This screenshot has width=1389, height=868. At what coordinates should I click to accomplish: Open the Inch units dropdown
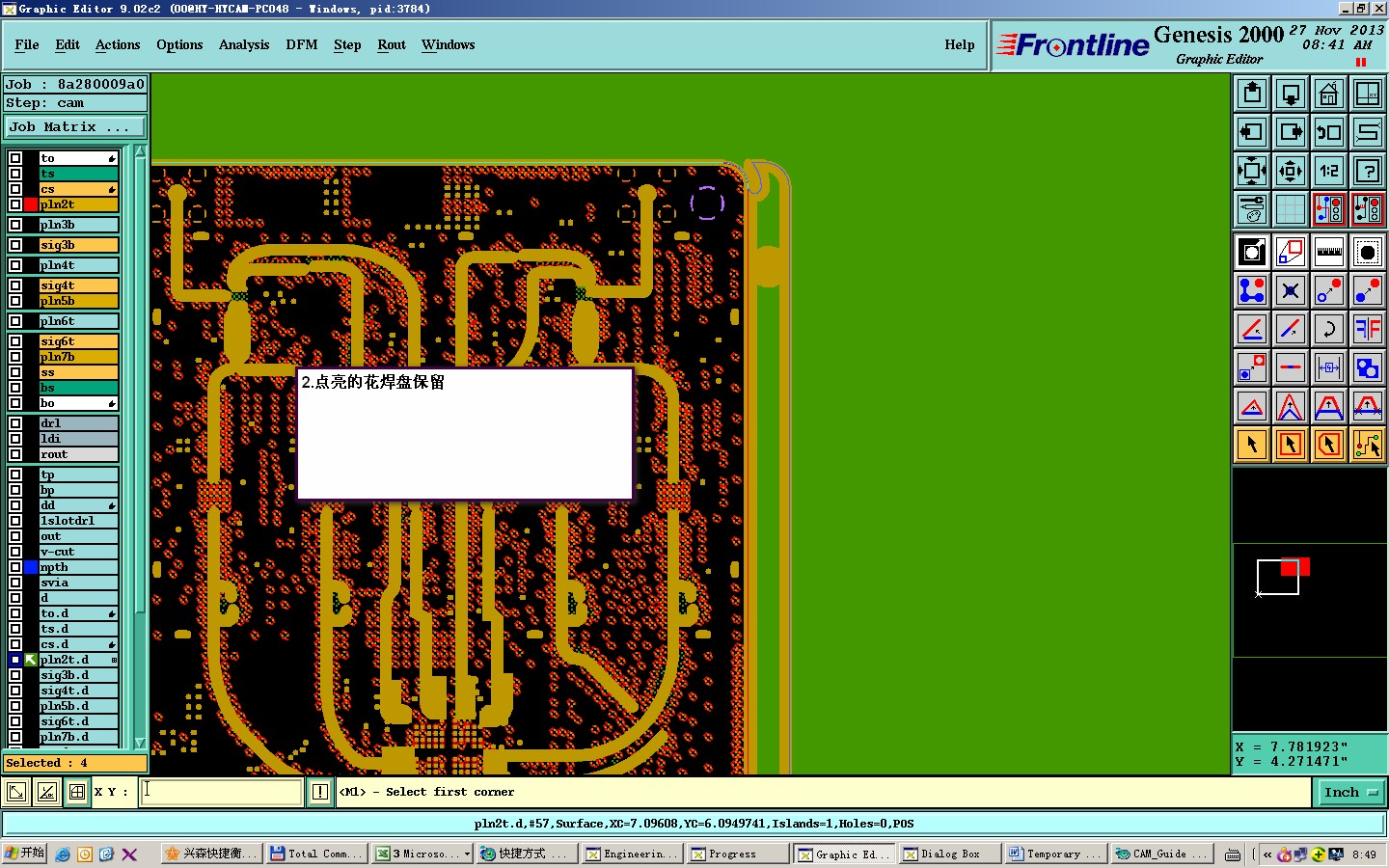coord(1350,792)
